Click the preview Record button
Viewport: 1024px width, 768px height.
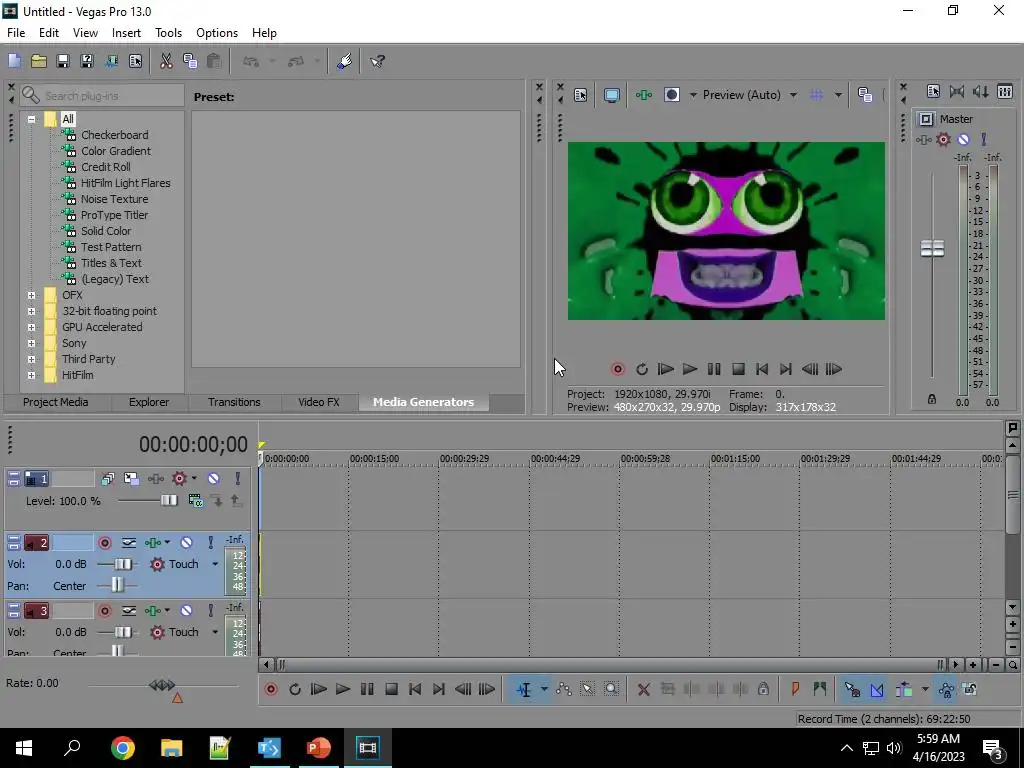click(x=618, y=369)
